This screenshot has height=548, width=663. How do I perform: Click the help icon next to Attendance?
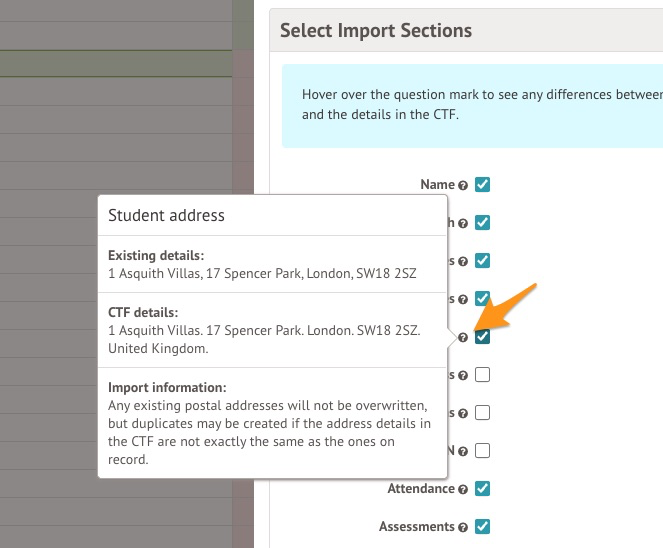point(463,490)
